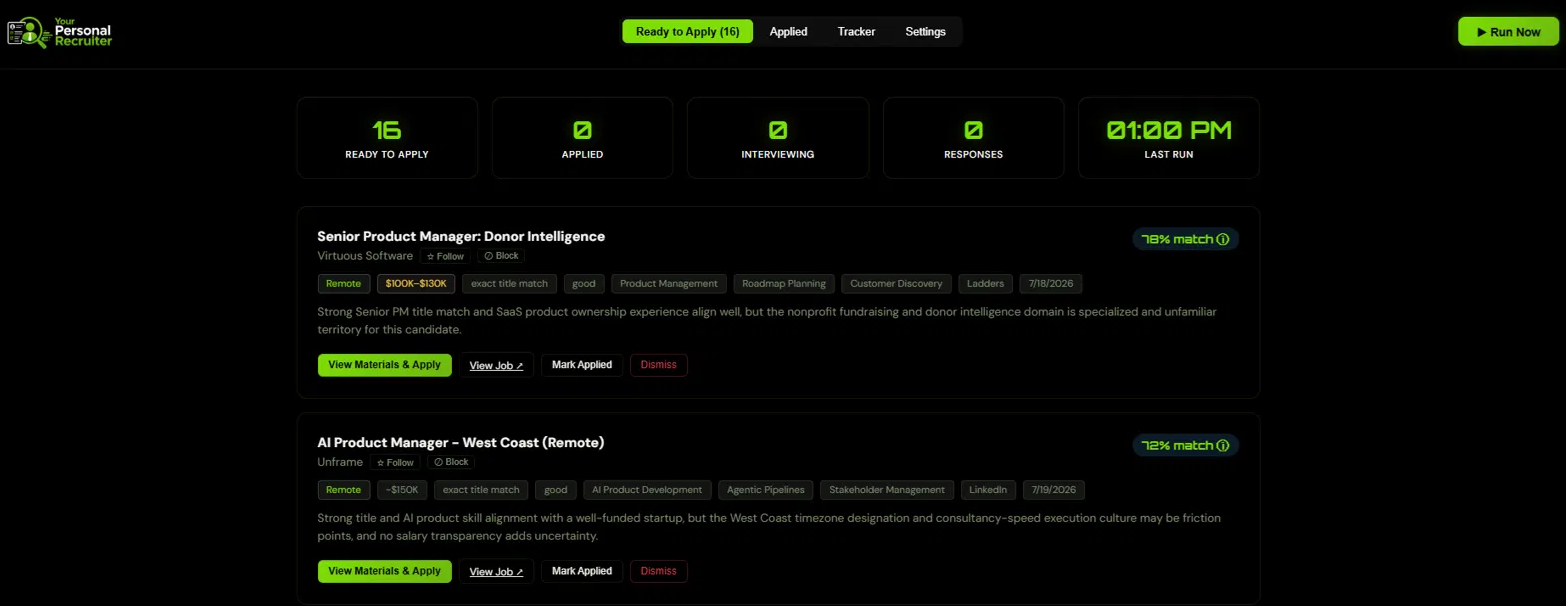
Task: Follow Virtuous Software company
Action: coord(445,257)
